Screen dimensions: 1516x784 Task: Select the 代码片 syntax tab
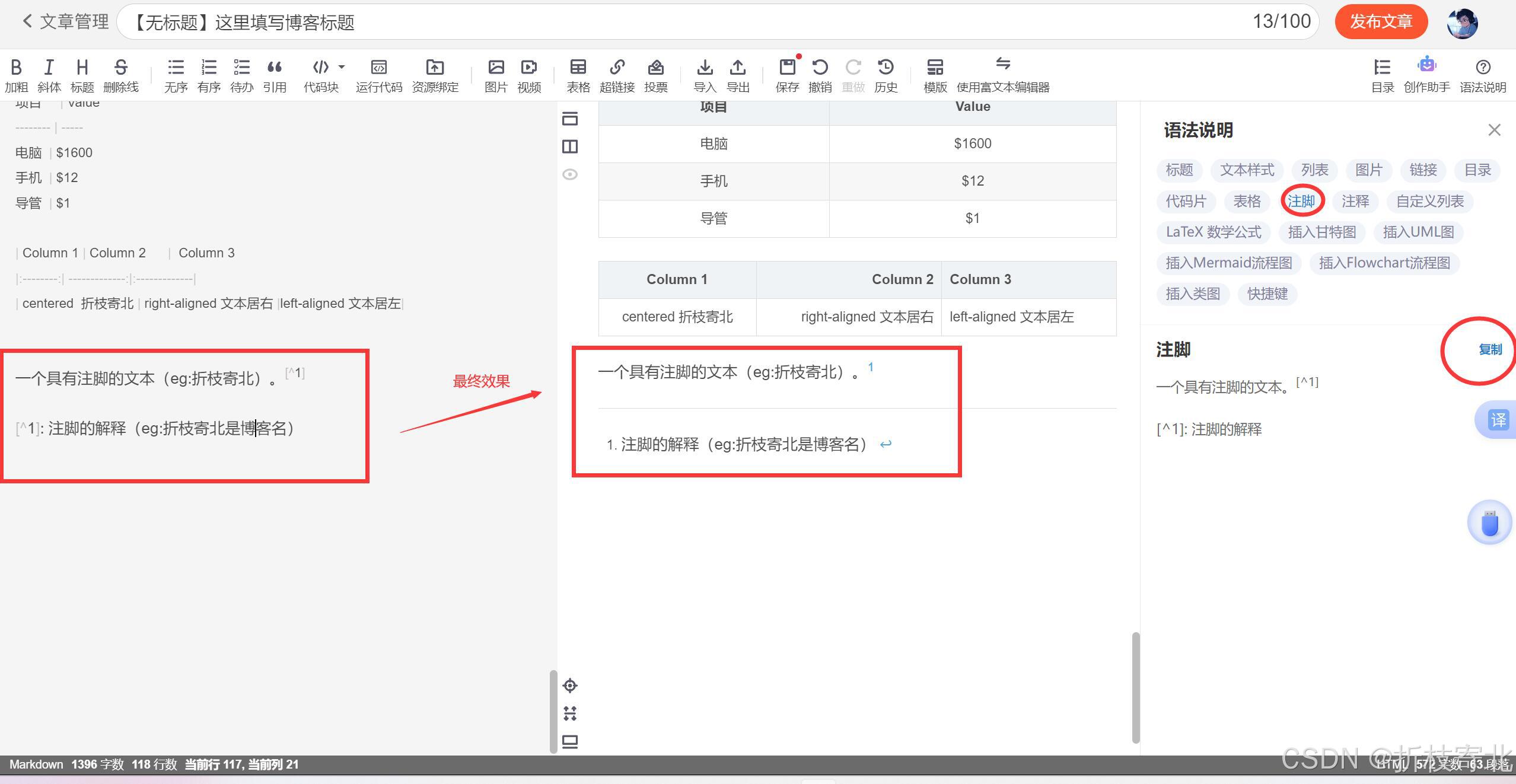(1186, 201)
